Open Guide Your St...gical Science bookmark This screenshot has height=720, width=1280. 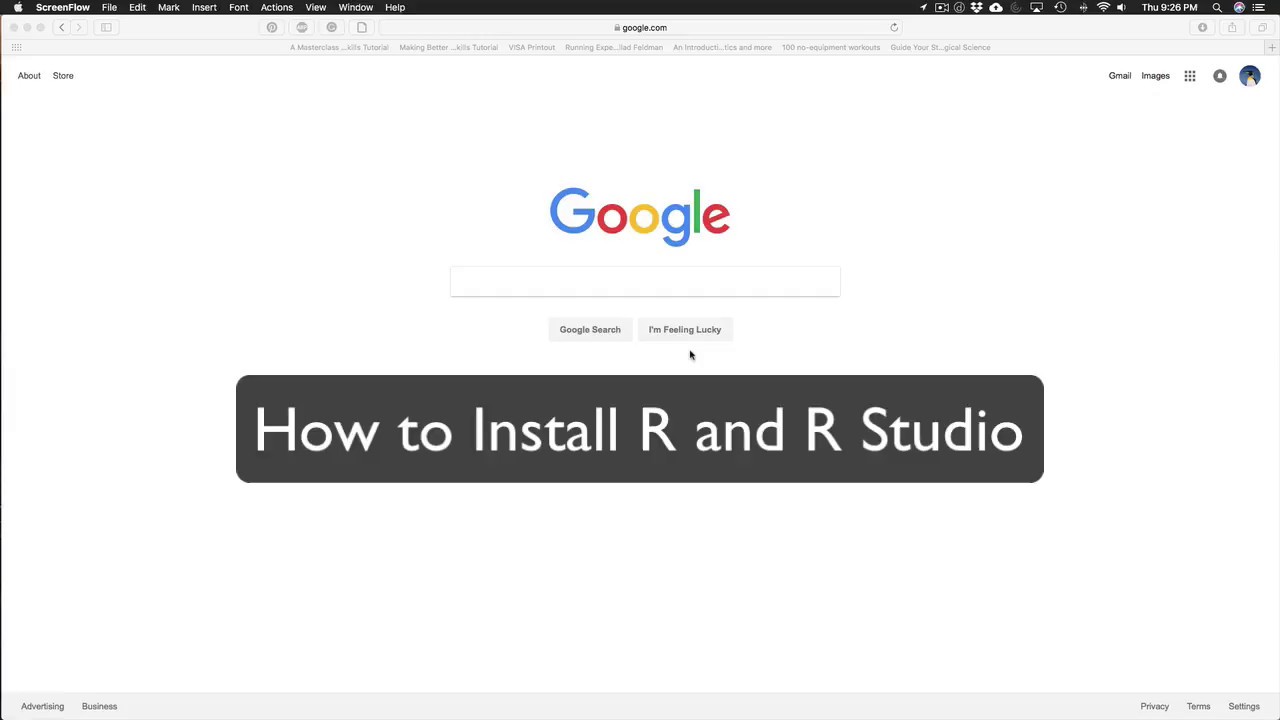(940, 47)
